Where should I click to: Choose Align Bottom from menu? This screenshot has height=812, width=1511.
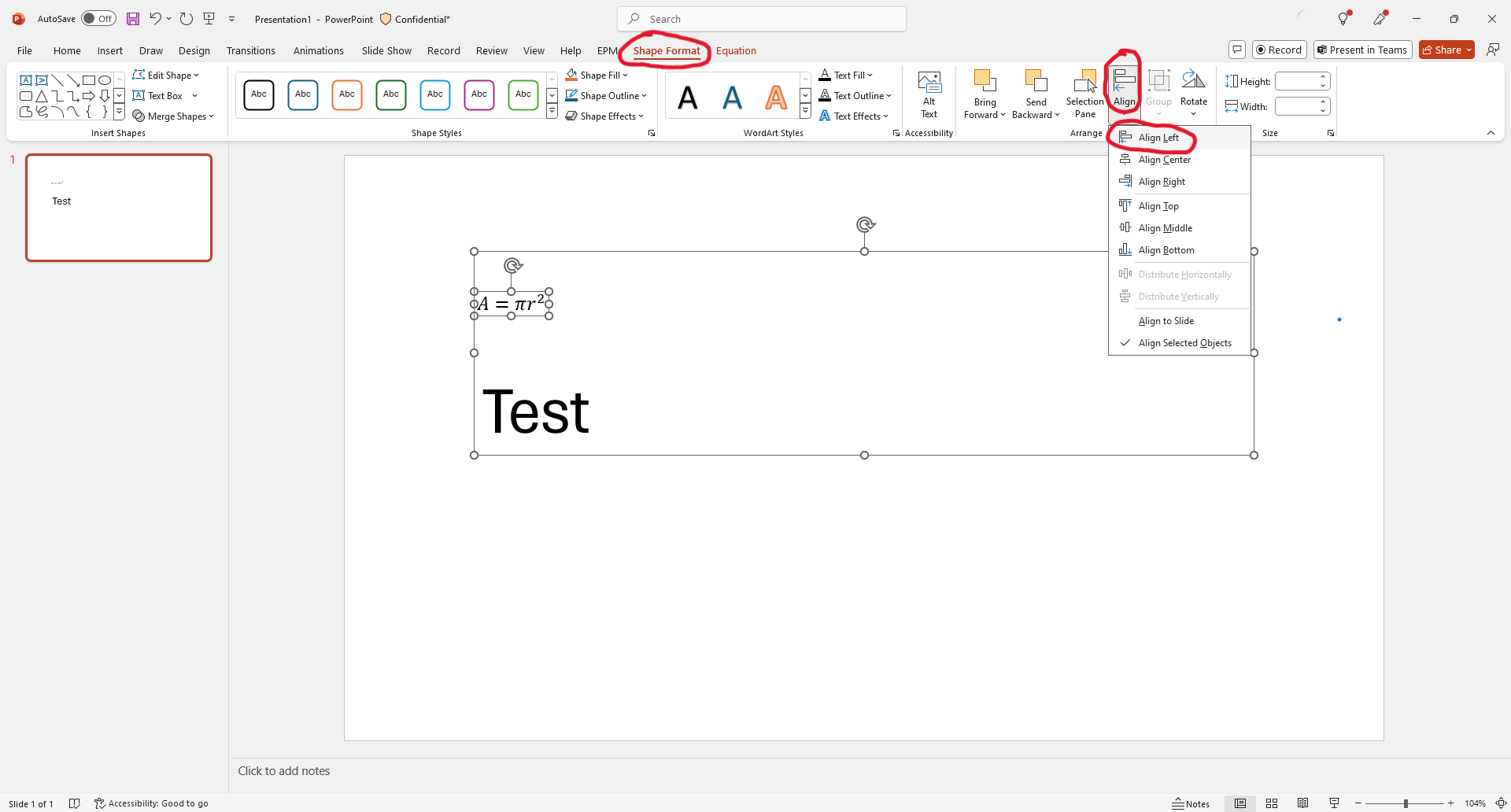pyautogui.click(x=1179, y=250)
